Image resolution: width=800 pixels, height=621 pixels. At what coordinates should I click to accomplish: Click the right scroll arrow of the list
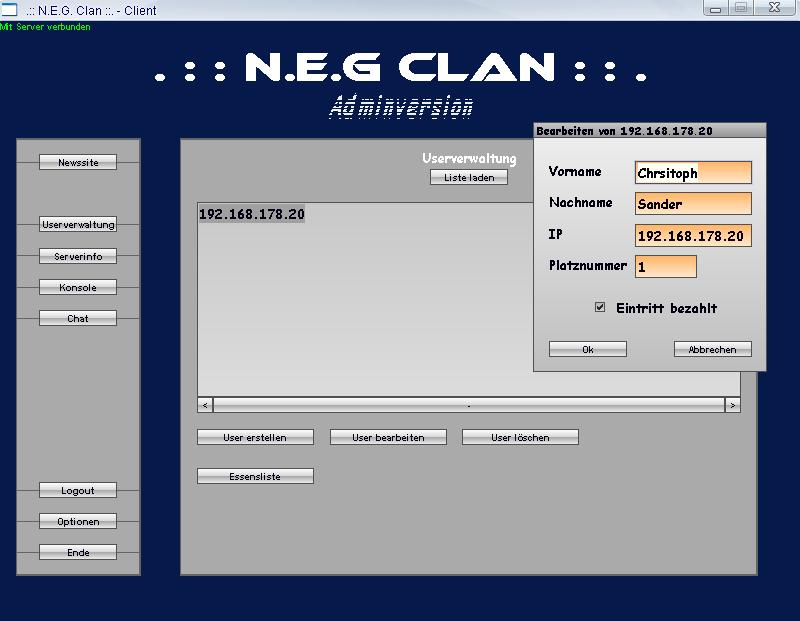tap(733, 405)
